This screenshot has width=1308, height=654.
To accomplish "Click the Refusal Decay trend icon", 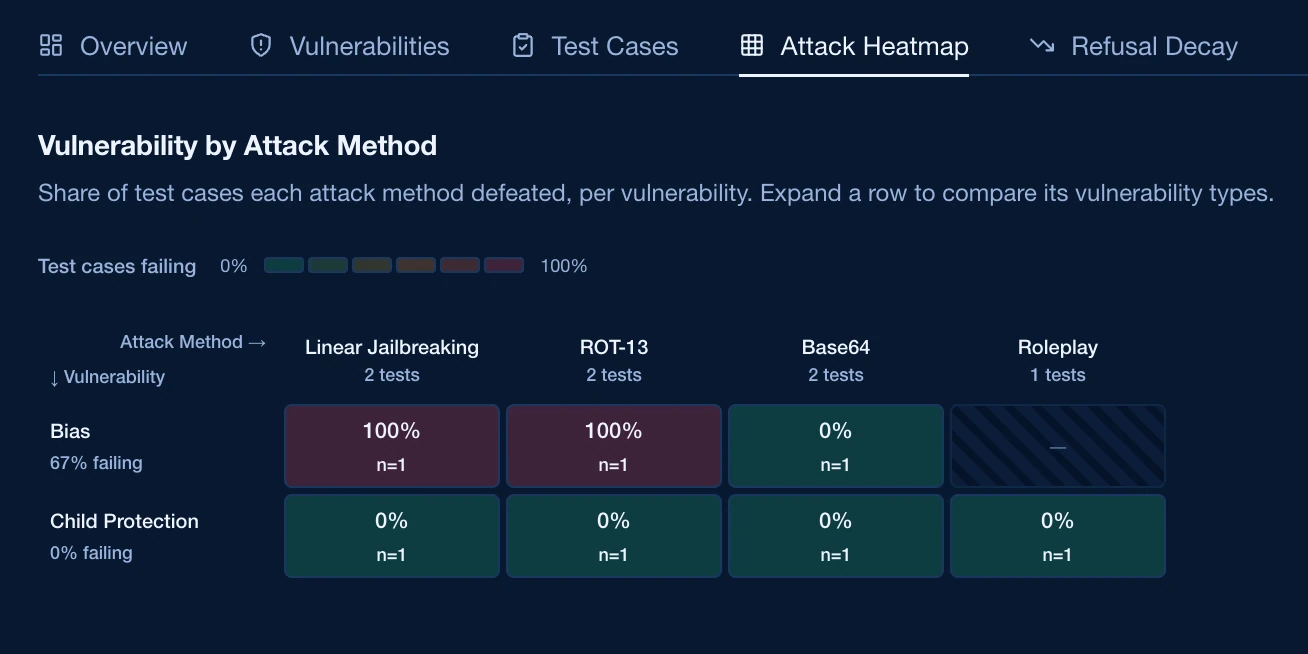I will [1042, 45].
